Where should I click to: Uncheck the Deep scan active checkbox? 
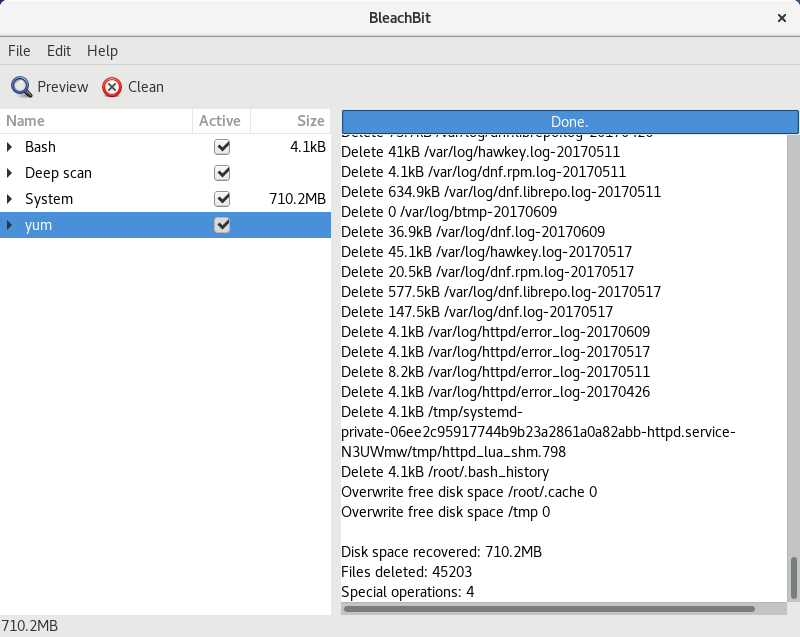[222, 173]
